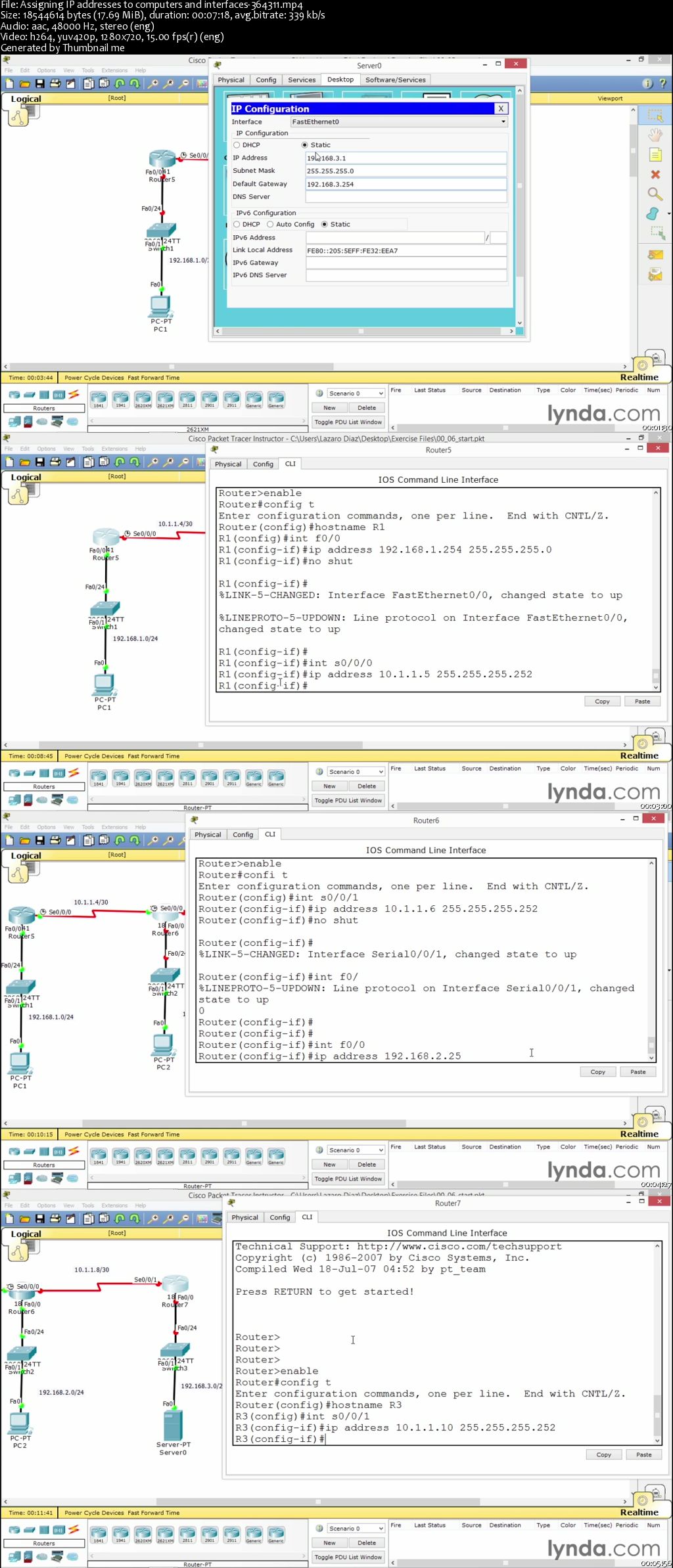Pick the 2911 router model in the top frame palette
This screenshot has height=1568, width=673.
point(231,399)
